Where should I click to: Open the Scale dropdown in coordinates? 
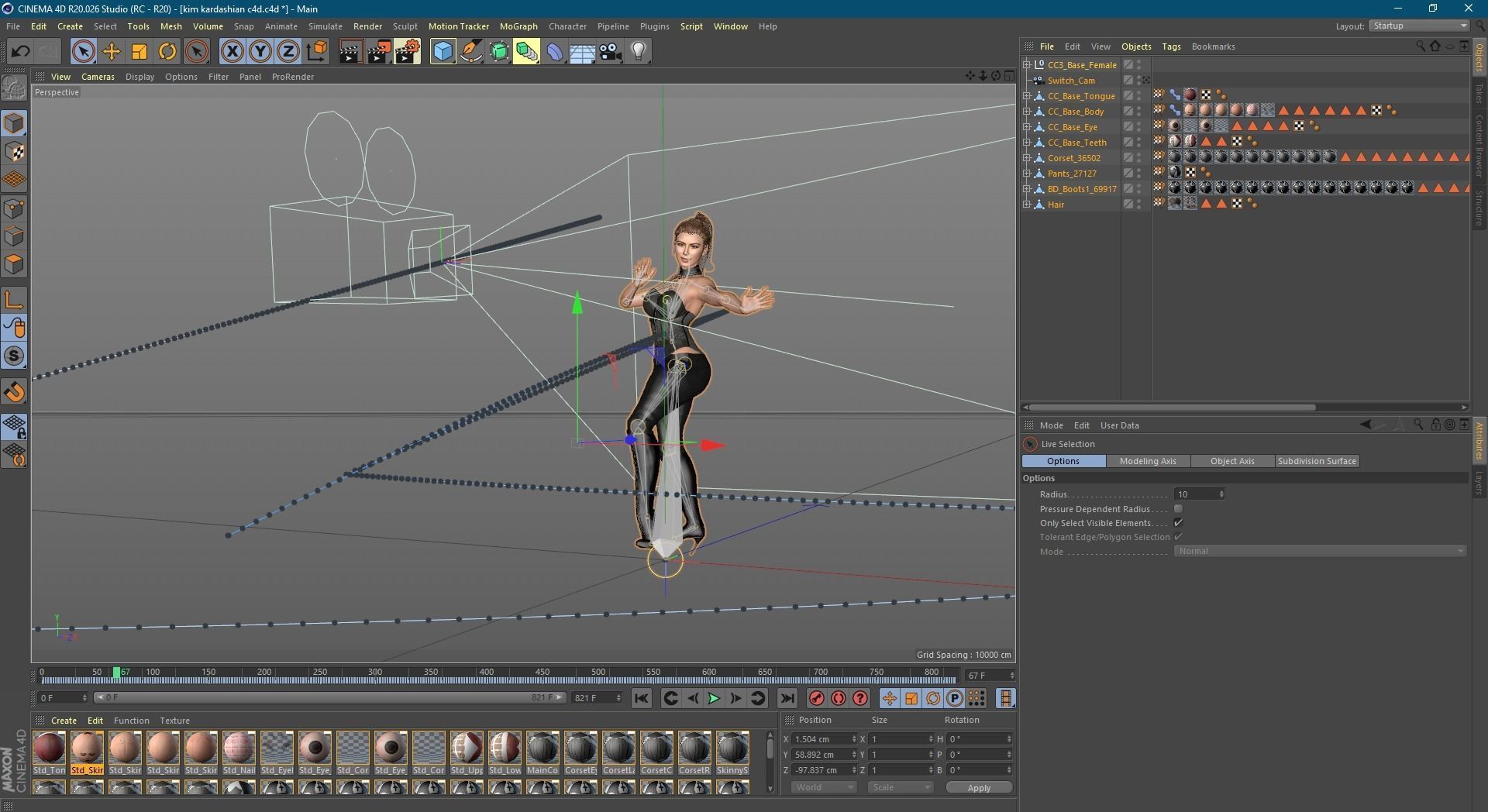pyautogui.click(x=900, y=787)
